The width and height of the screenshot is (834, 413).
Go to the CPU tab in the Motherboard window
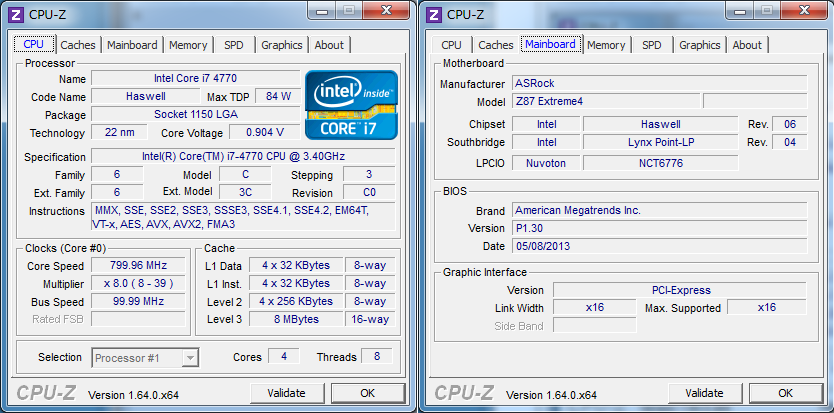[451, 45]
